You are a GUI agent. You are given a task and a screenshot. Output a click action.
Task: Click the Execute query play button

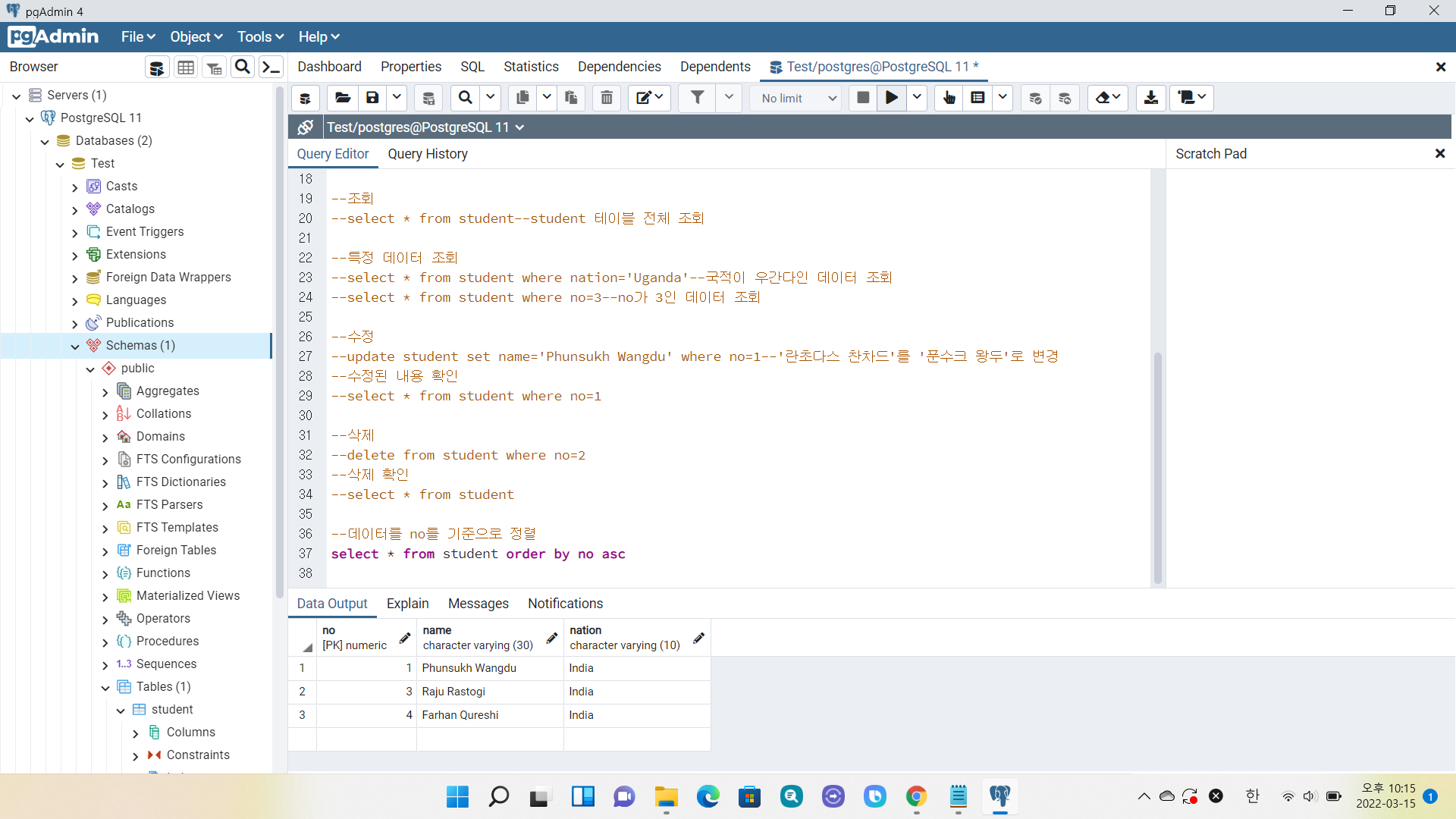(892, 98)
